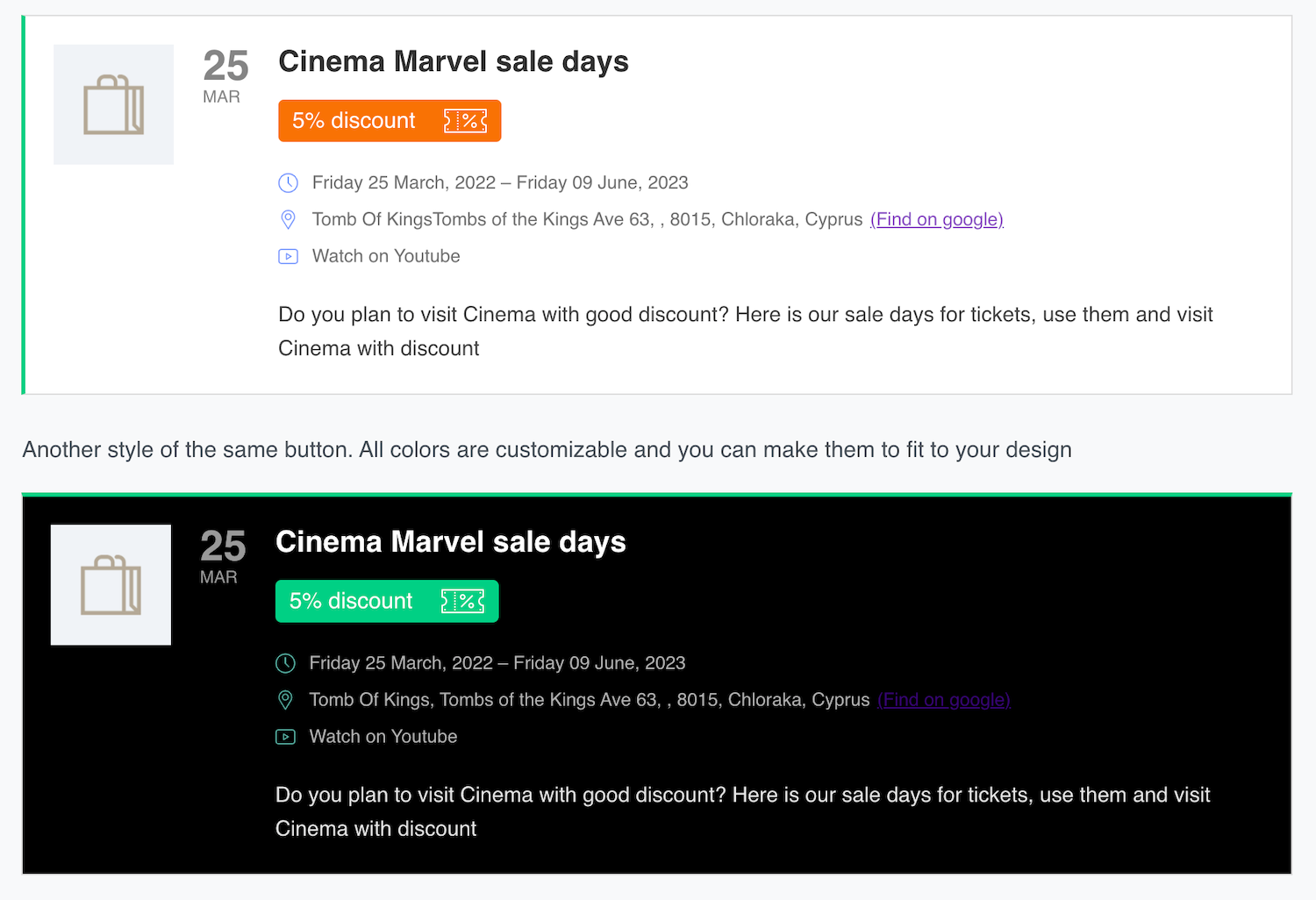Click the shopping bag thumbnail in the white card
Screen dimensions: 1316x900
113,104
